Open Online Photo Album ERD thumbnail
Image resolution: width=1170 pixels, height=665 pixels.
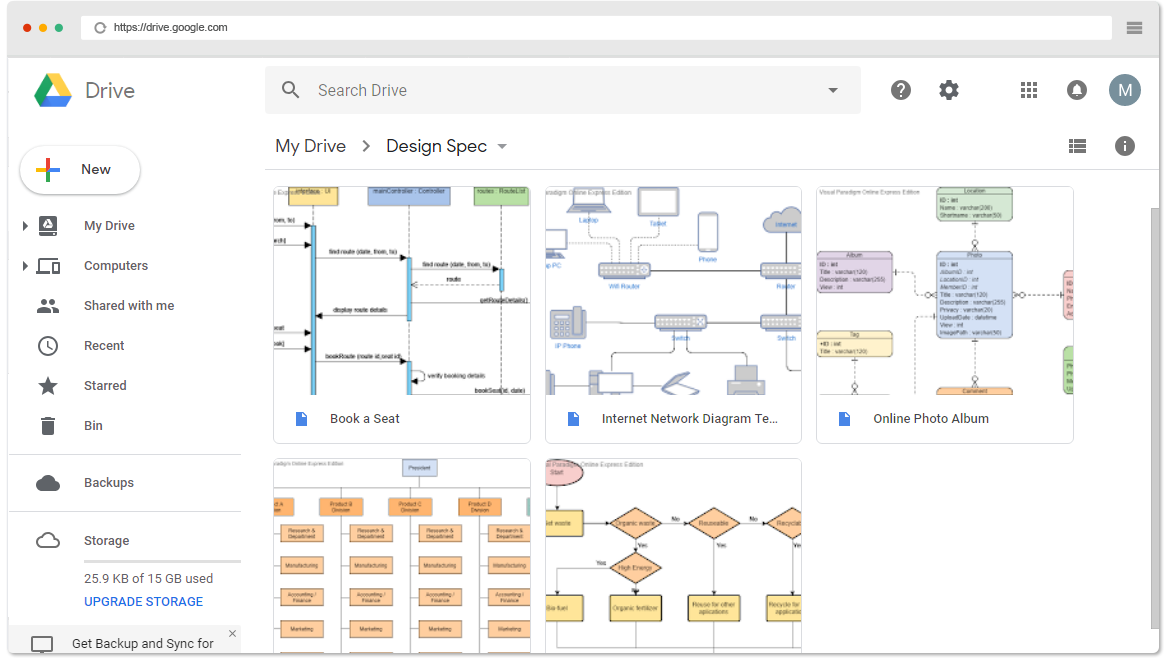click(x=945, y=291)
